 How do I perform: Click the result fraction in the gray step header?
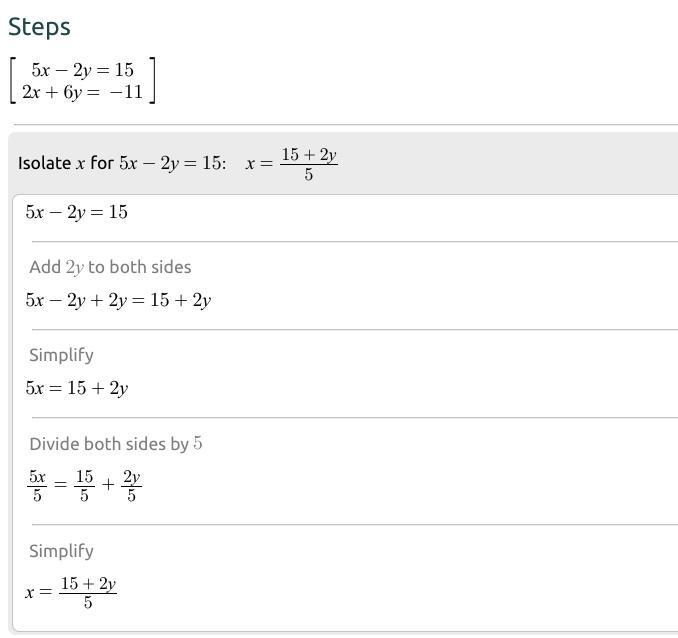(x=309, y=164)
